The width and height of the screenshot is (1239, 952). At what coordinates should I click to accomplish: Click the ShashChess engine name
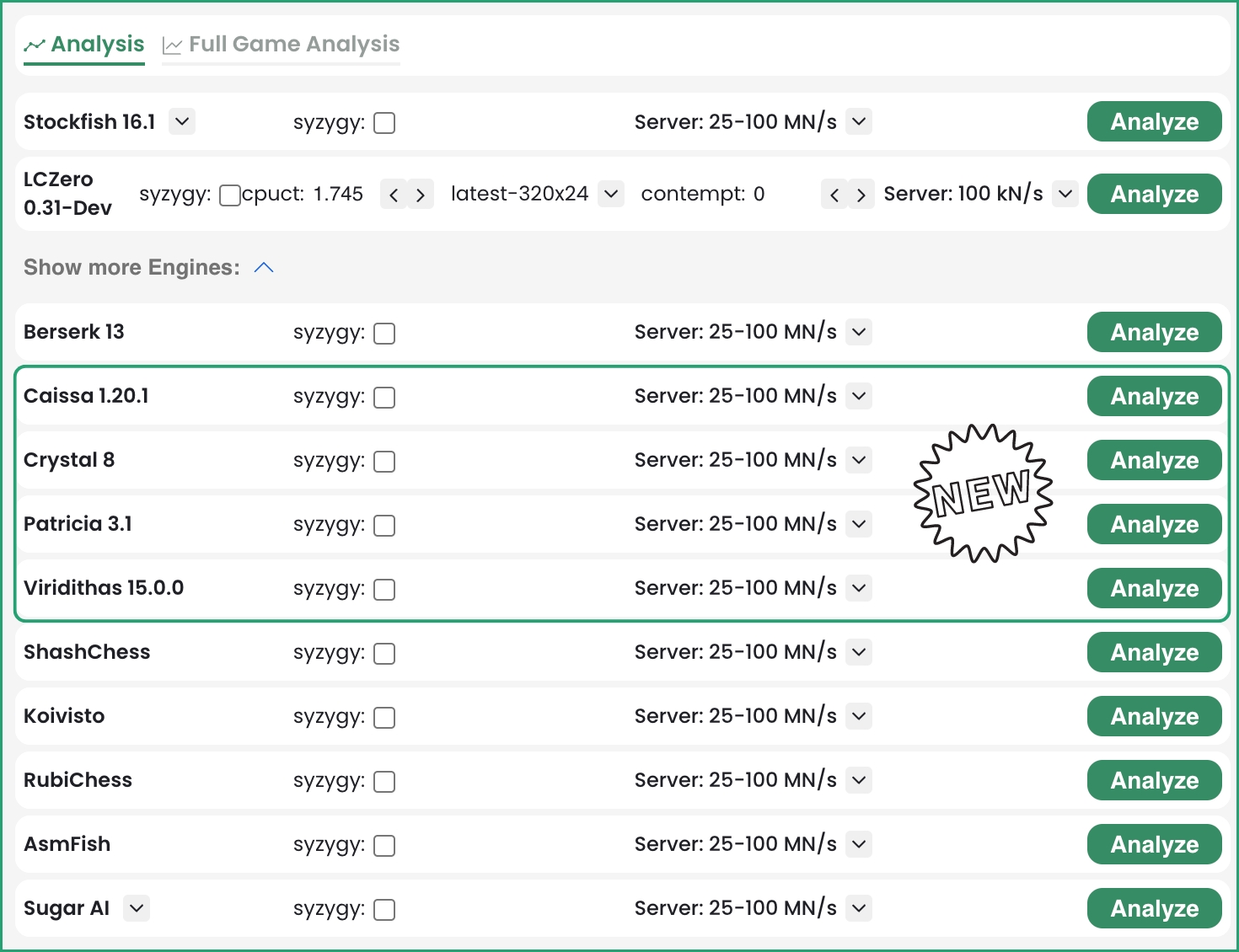point(87,652)
